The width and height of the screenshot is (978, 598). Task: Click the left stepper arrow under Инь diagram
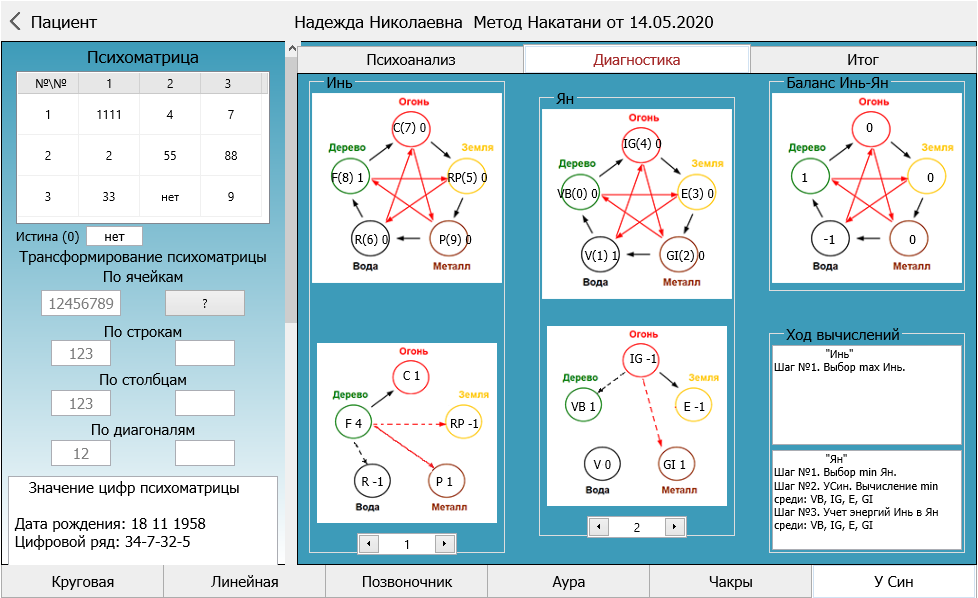pos(367,544)
